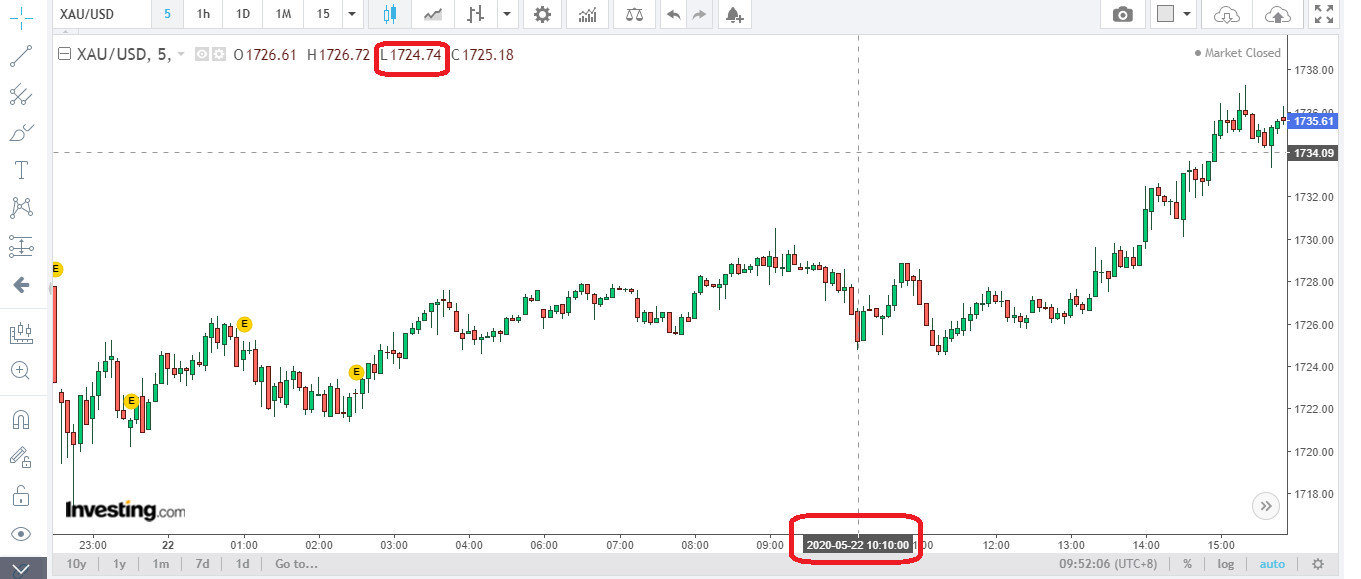
Task: Click the zoom in magnifier tool
Action: pos(21,370)
